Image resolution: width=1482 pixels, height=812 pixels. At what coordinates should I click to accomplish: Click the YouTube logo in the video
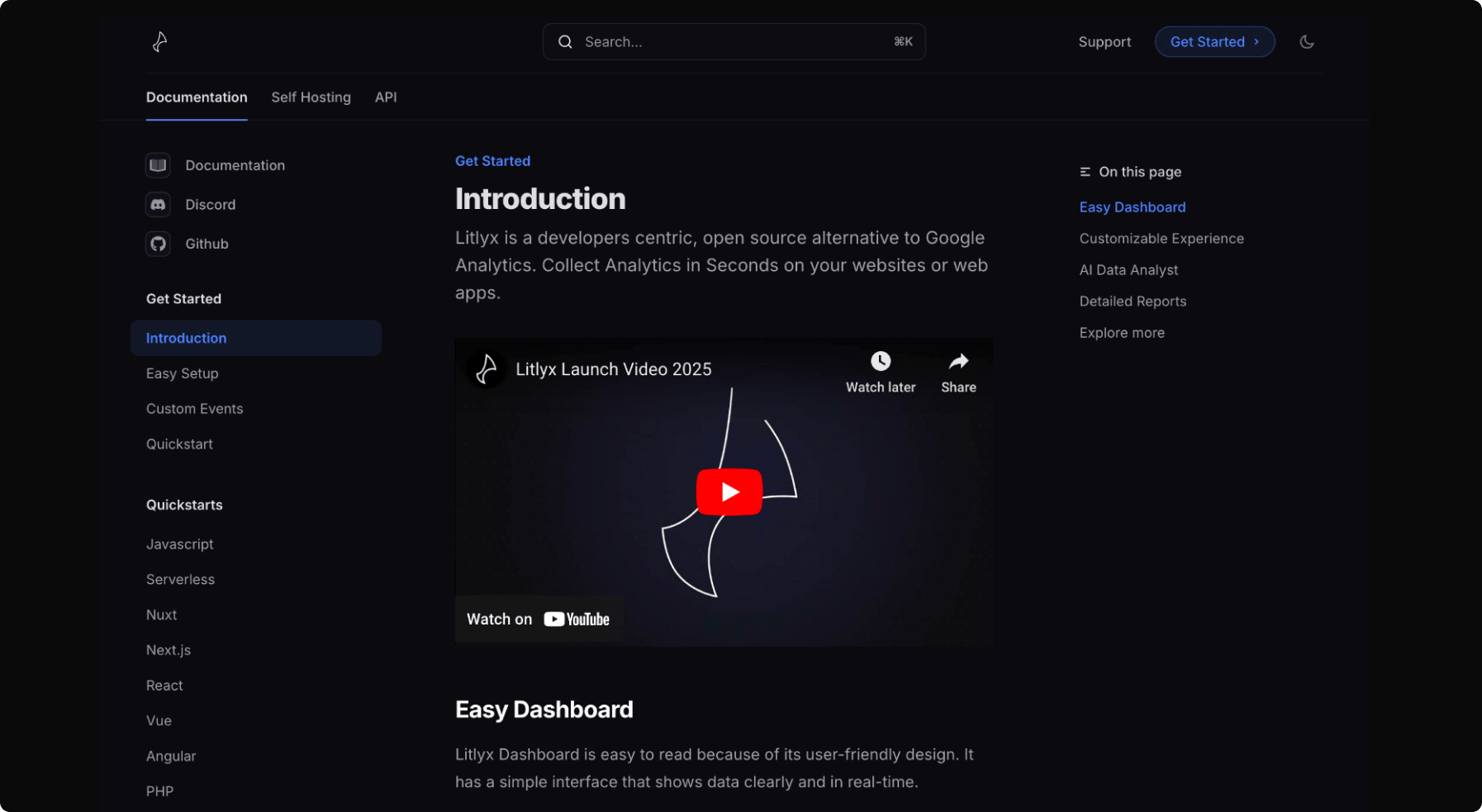(577, 620)
